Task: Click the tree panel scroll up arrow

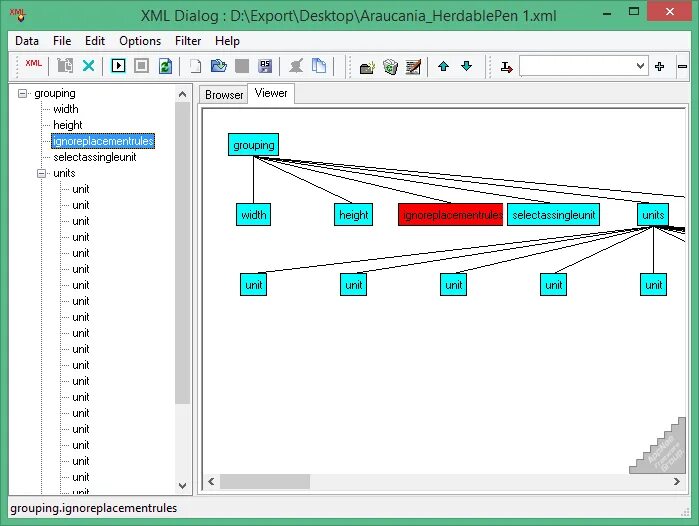Action: coord(182,94)
